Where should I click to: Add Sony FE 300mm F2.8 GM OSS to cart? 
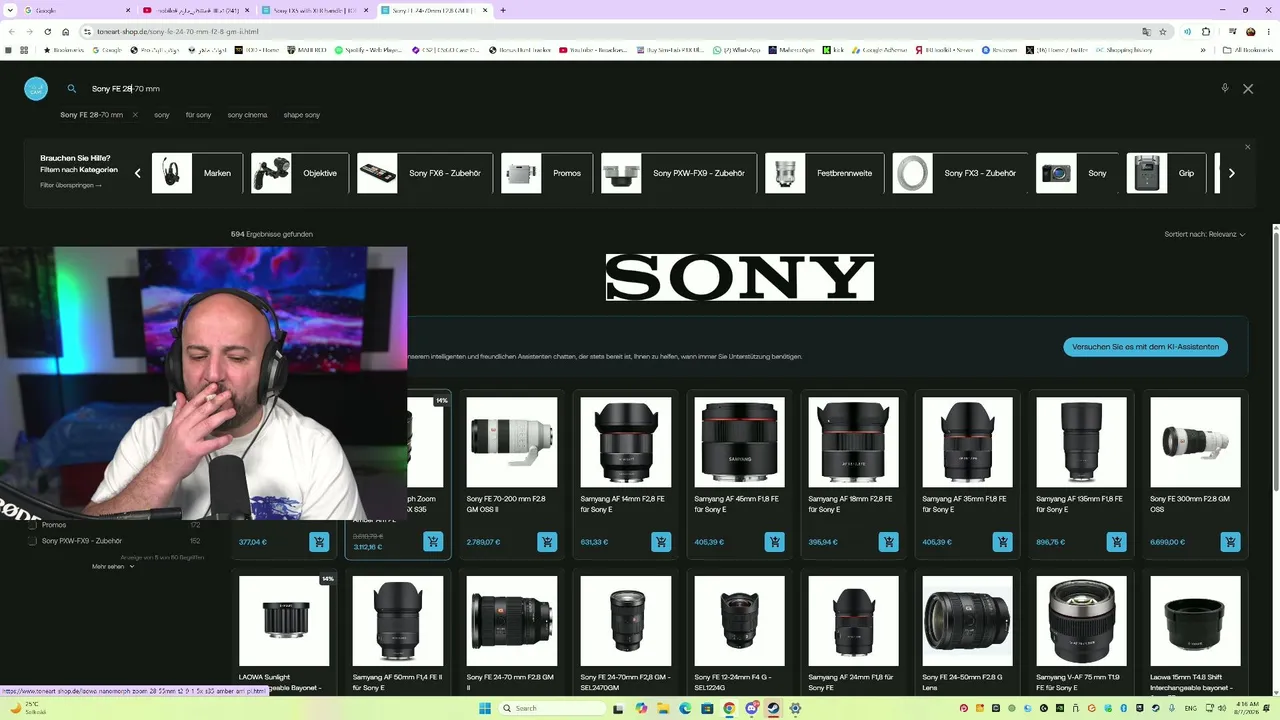(x=1231, y=542)
